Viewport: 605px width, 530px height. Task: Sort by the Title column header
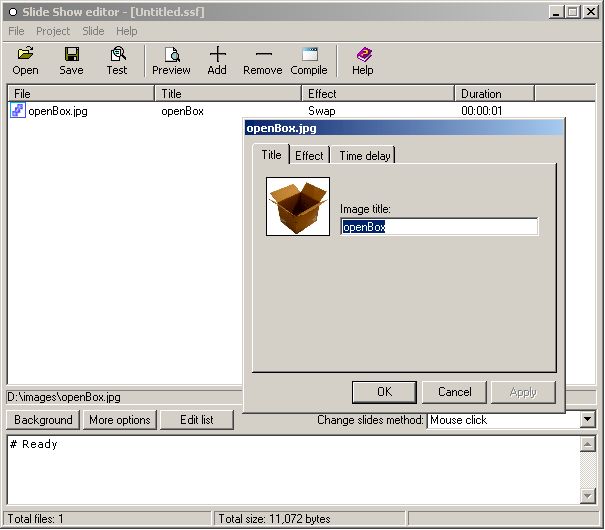click(228, 93)
